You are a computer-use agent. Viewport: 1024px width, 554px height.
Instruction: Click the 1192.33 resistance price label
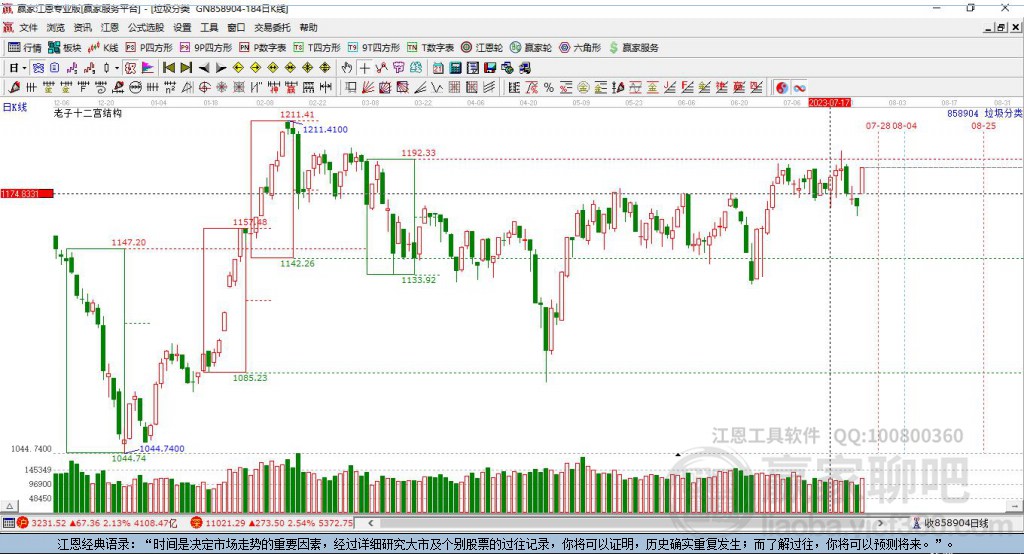click(418, 153)
